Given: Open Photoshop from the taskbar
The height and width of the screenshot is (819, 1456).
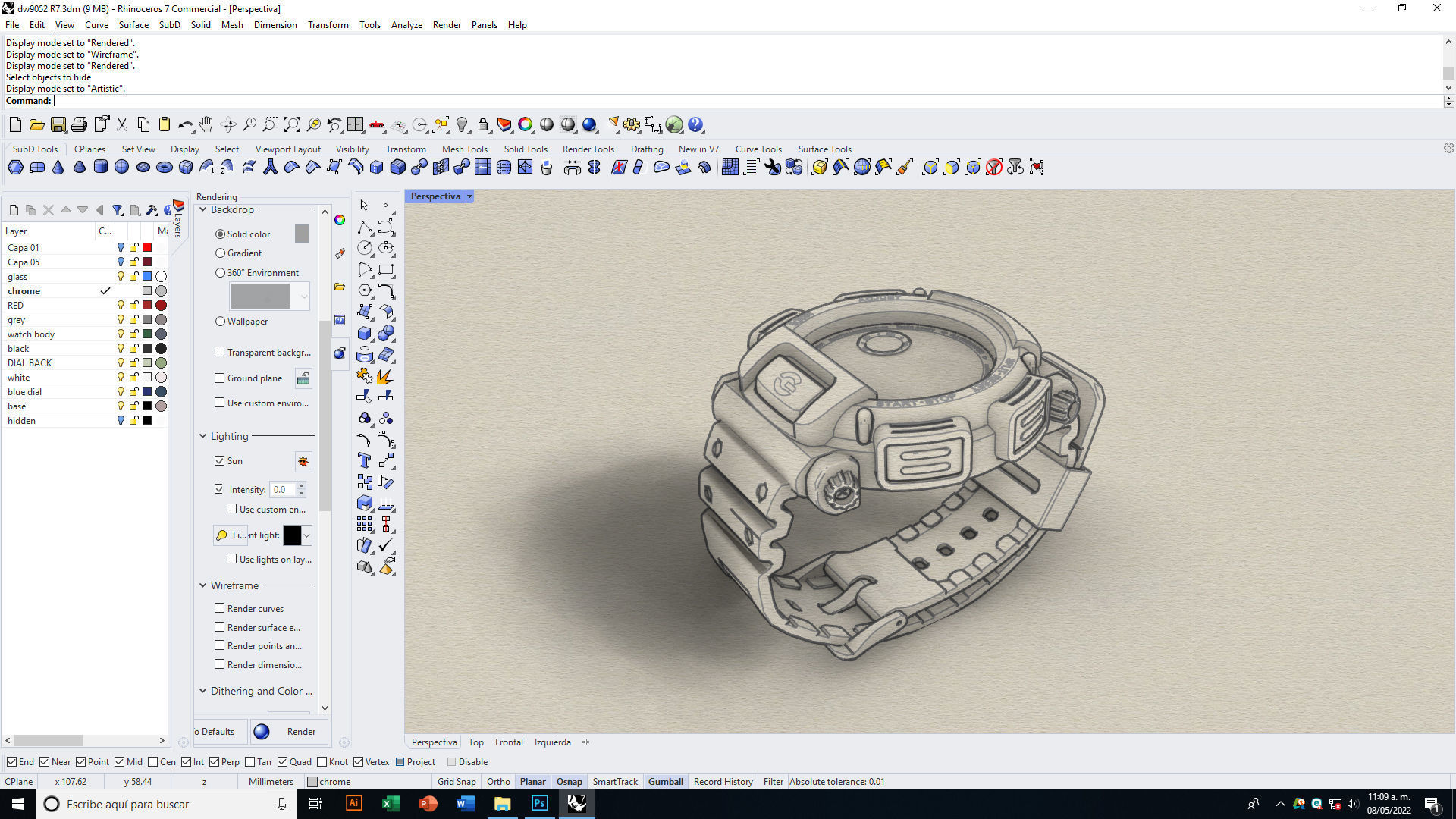Looking at the screenshot, I should pos(539,804).
